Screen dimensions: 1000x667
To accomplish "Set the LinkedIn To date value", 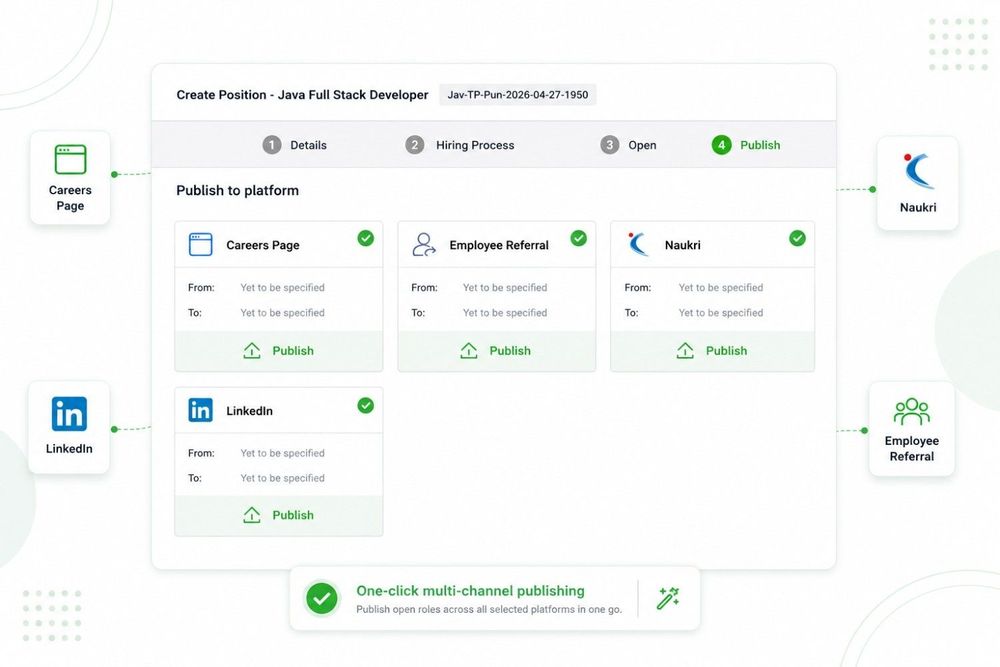I will 283,478.
